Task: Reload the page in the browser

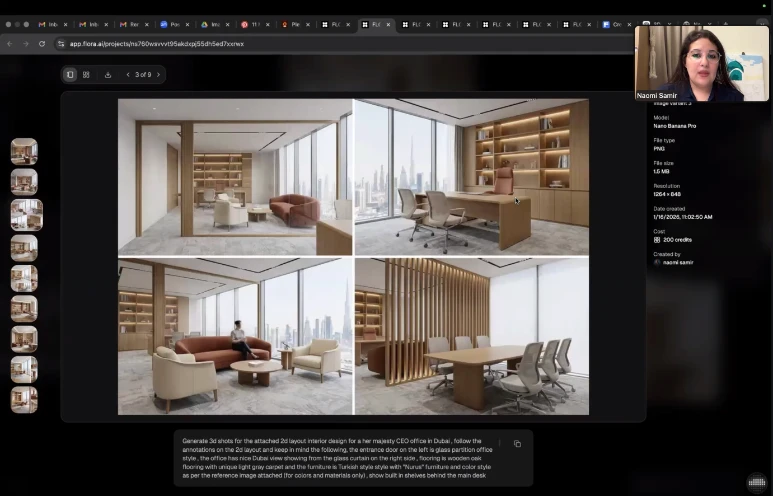Action: [42, 44]
